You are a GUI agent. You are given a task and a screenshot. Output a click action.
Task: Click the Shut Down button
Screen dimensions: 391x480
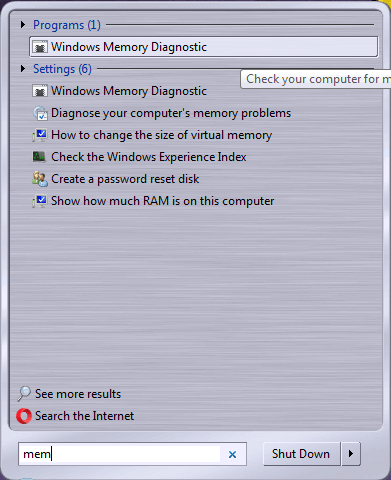pos(301,454)
